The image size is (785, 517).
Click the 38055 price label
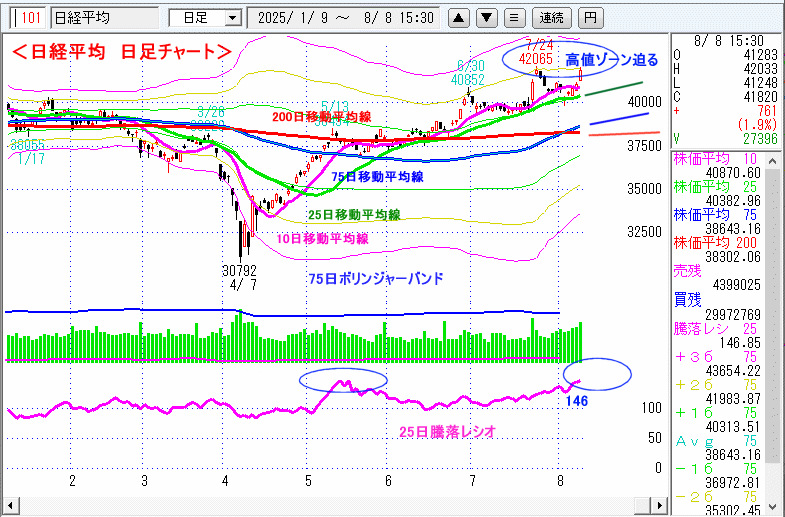(x=28, y=145)
